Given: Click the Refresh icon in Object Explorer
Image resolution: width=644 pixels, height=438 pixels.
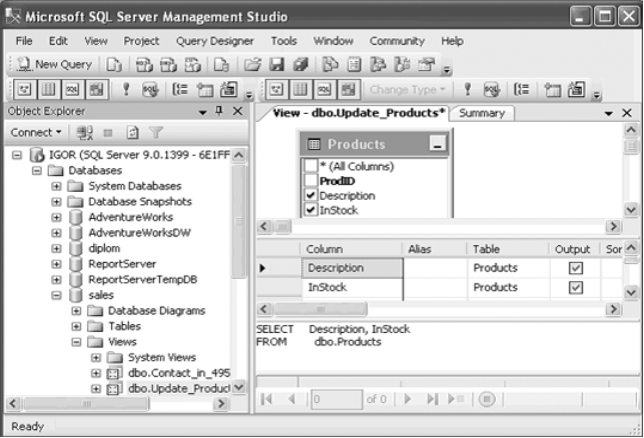Looking at the screenshot, I should coord(132,132).
